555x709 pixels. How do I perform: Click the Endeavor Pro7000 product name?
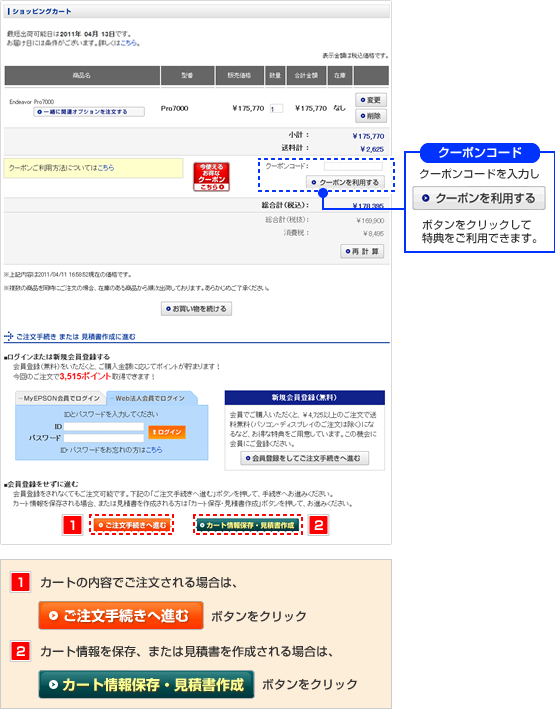(32, 102)
